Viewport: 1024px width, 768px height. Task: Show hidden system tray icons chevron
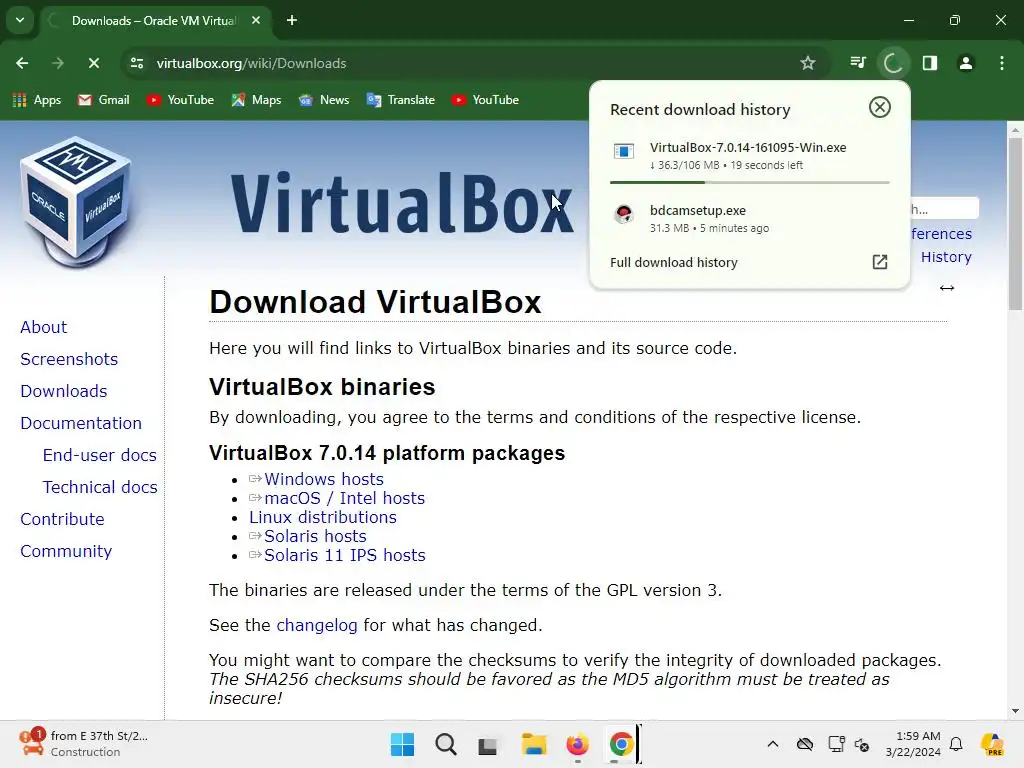click(773, 744)
